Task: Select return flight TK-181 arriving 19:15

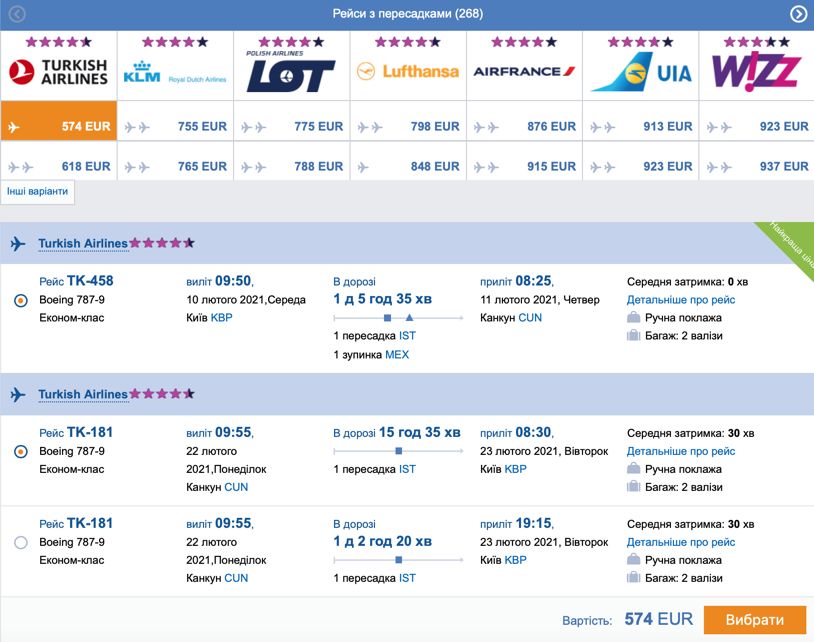Action: point(21,543)
